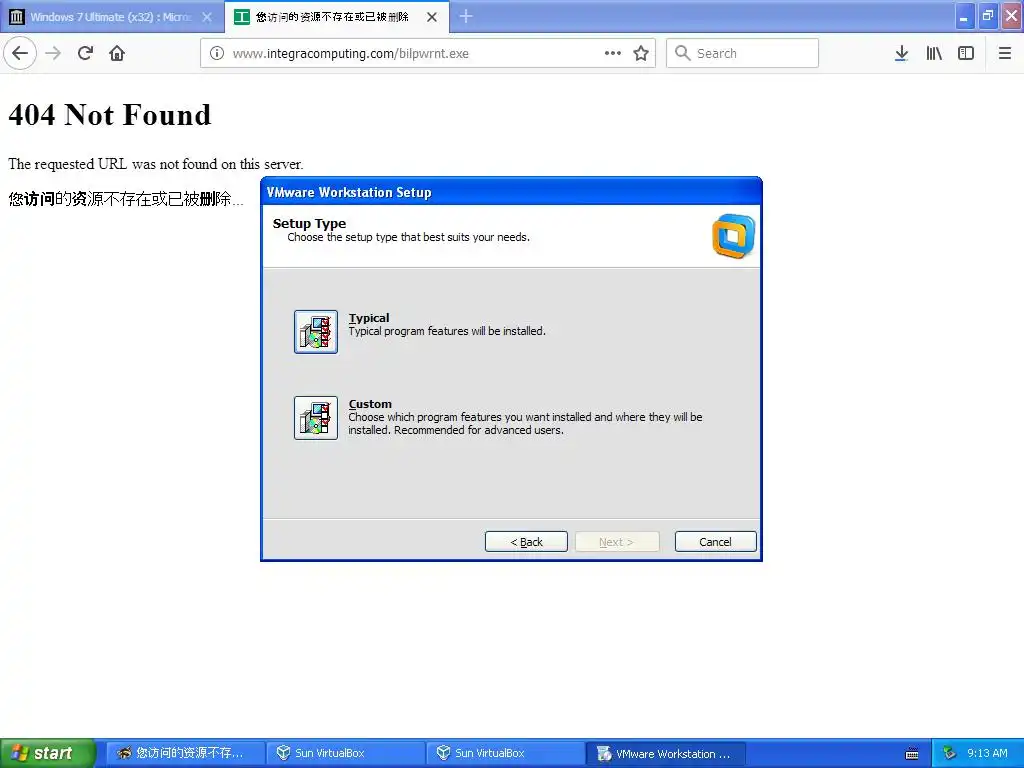Open the downloads arrow in toolbar
1024x768 pixels.
click(901, 54)
